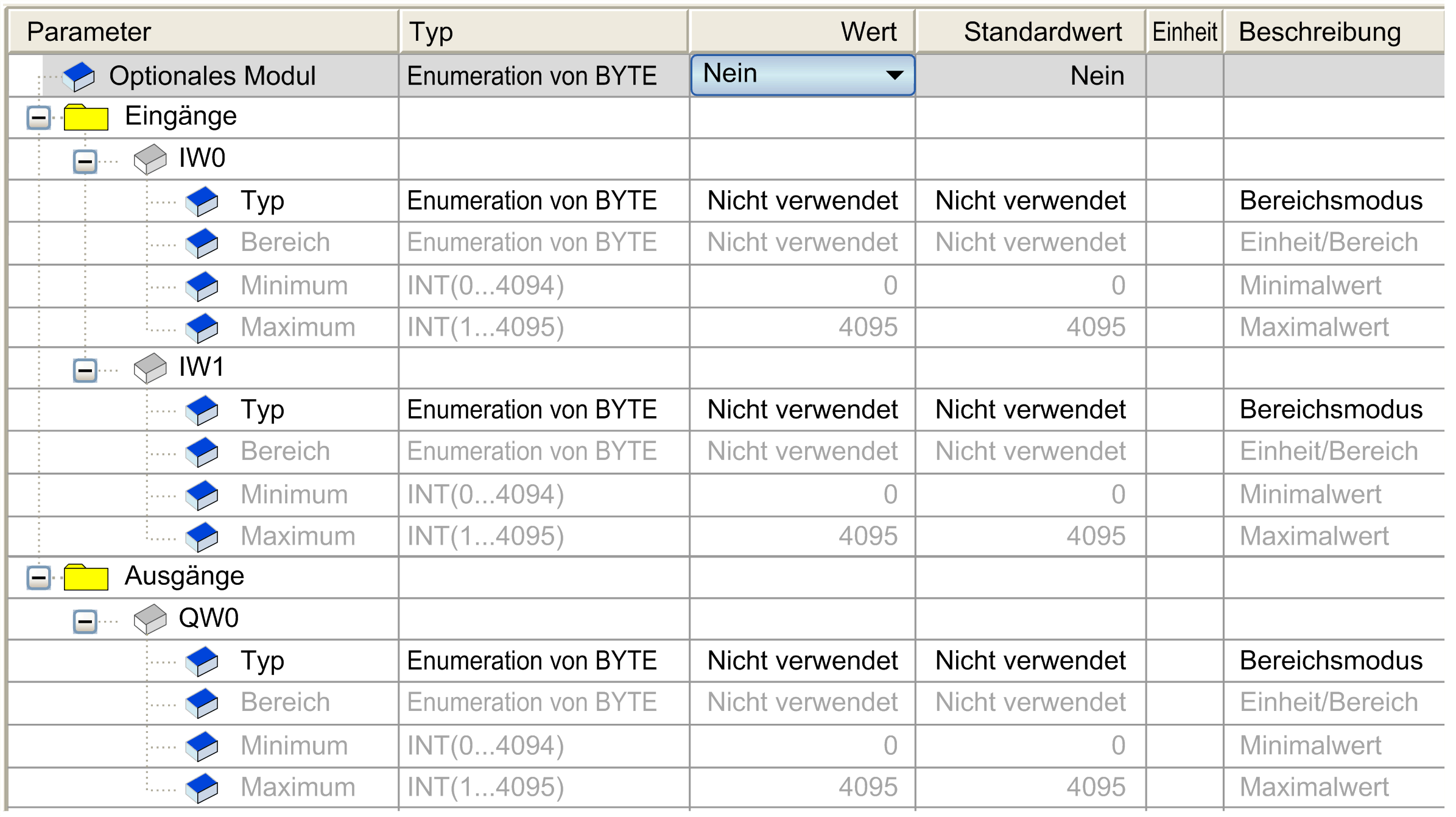Click the Beschreibung column header
This screenshot has height=817, width=1456.
(1334, 32)
